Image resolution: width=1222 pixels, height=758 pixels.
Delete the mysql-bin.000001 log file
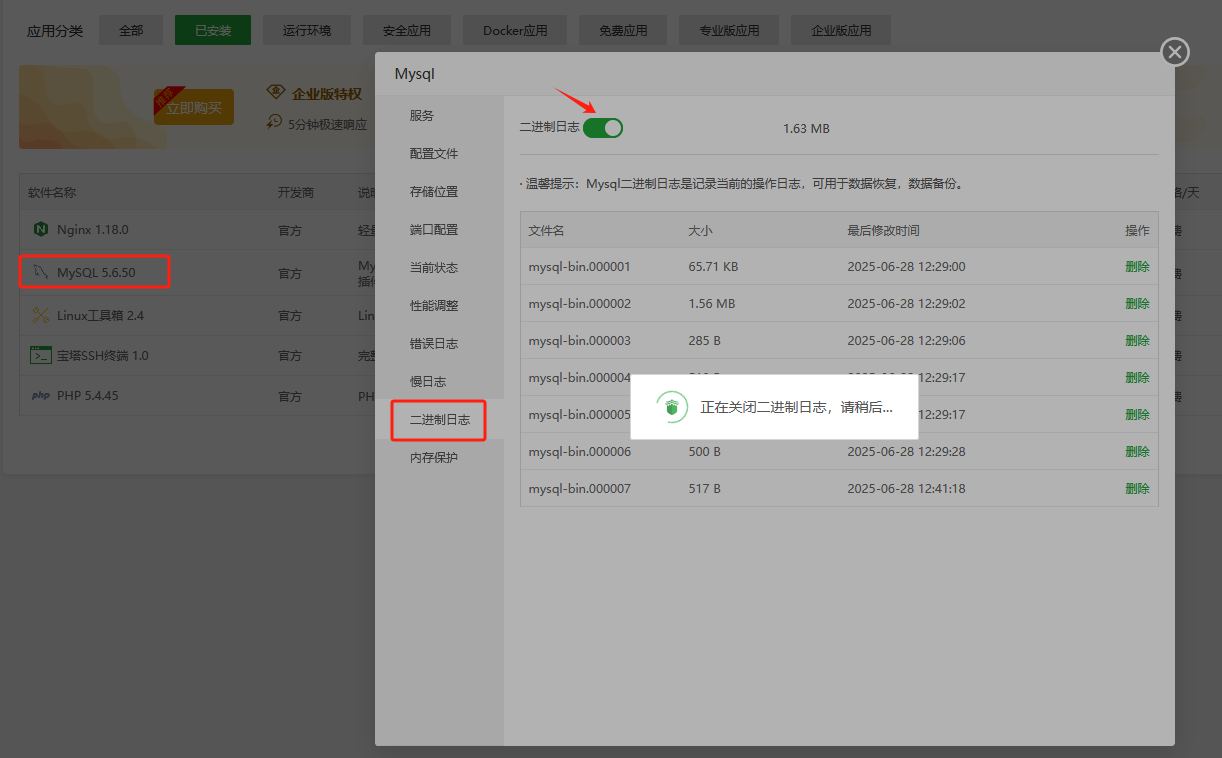pyautogui.click(x=1137, y=266)
